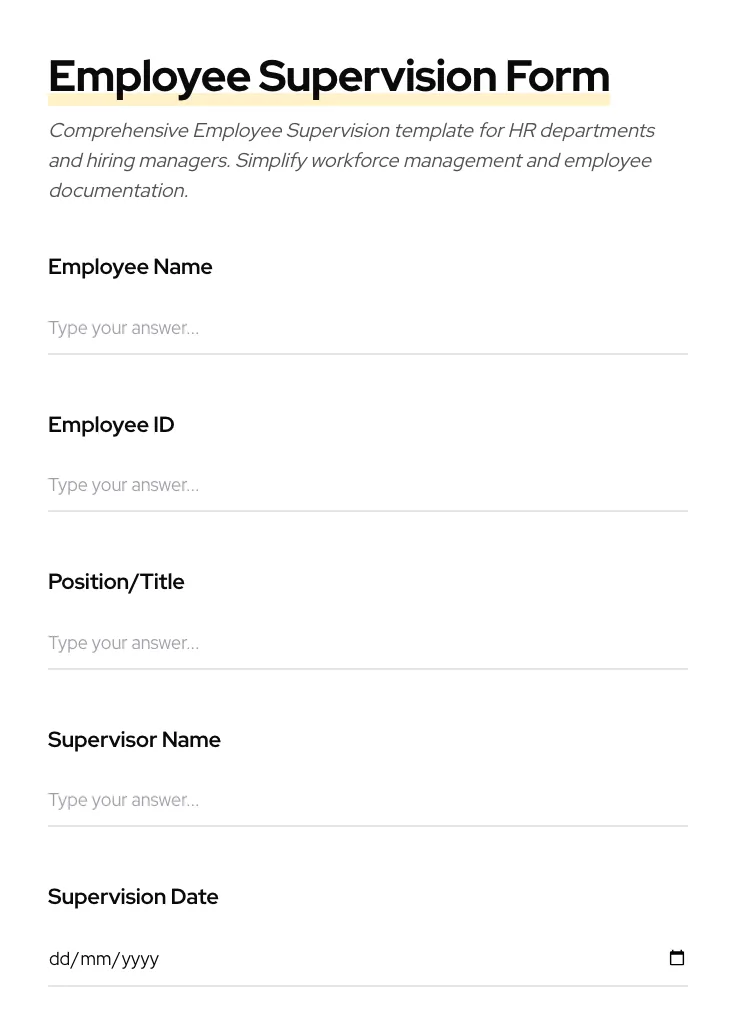Click the Employee Name label
The image size is (736, 1024).
[x=130, y=267]
